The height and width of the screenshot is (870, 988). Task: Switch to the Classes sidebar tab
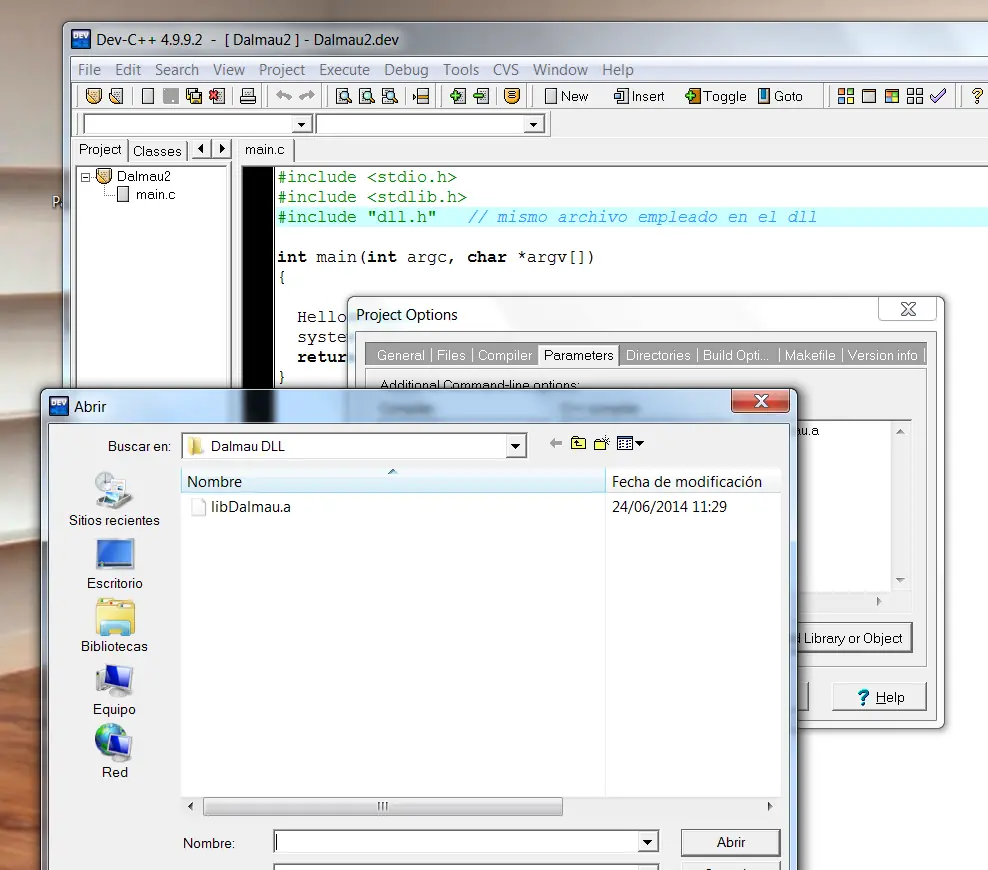pyautogui.click(x=158, y=151)
